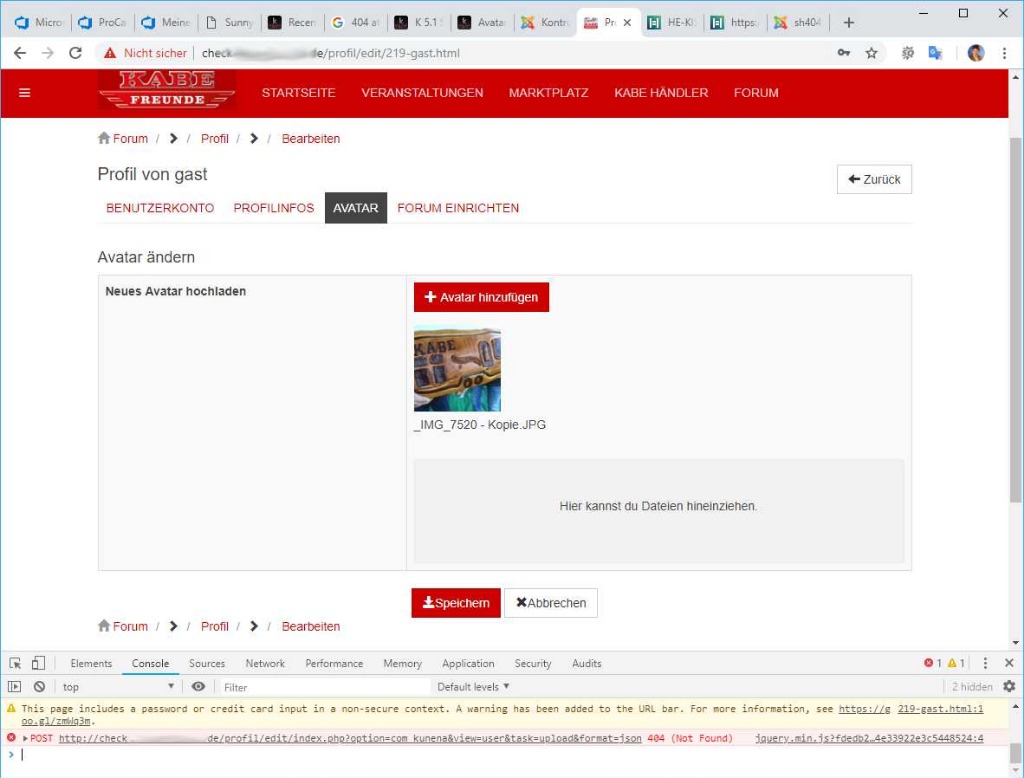1024x778 pixels.
Task: Open the DevTools three-dot customize menu
Action: click(x=985, y=663)
